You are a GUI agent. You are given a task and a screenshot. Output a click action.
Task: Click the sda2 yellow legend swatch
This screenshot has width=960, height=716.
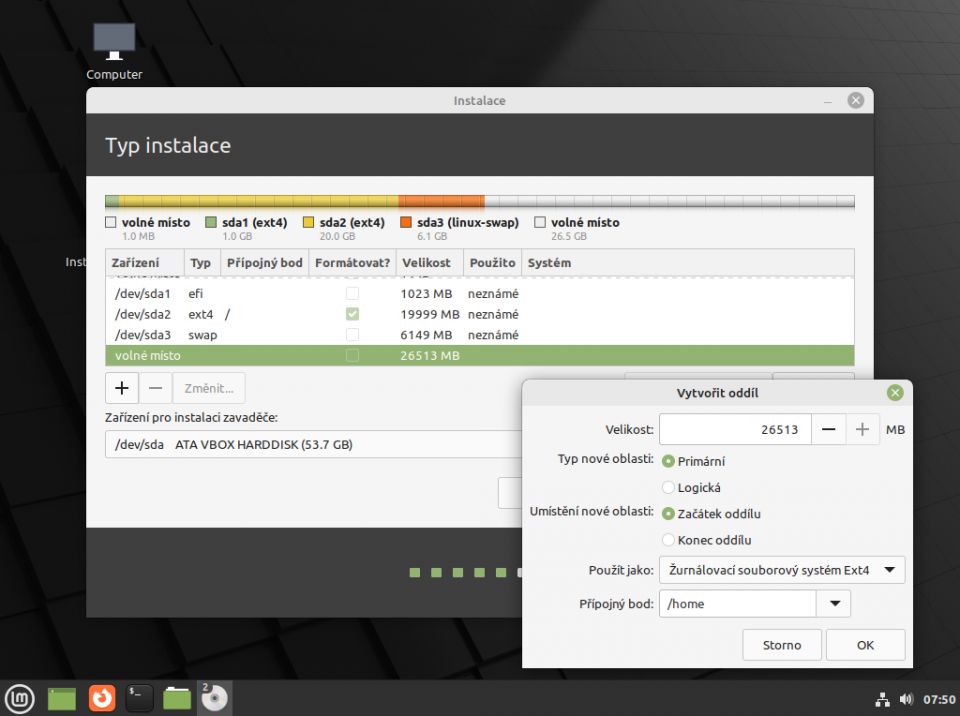pyautogui.click(x=309, y=222)
